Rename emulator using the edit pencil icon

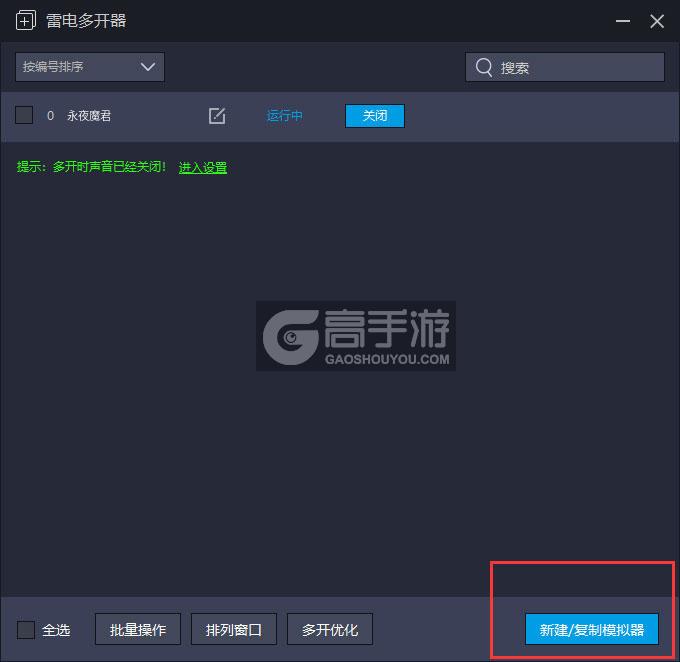coord(217,116)
